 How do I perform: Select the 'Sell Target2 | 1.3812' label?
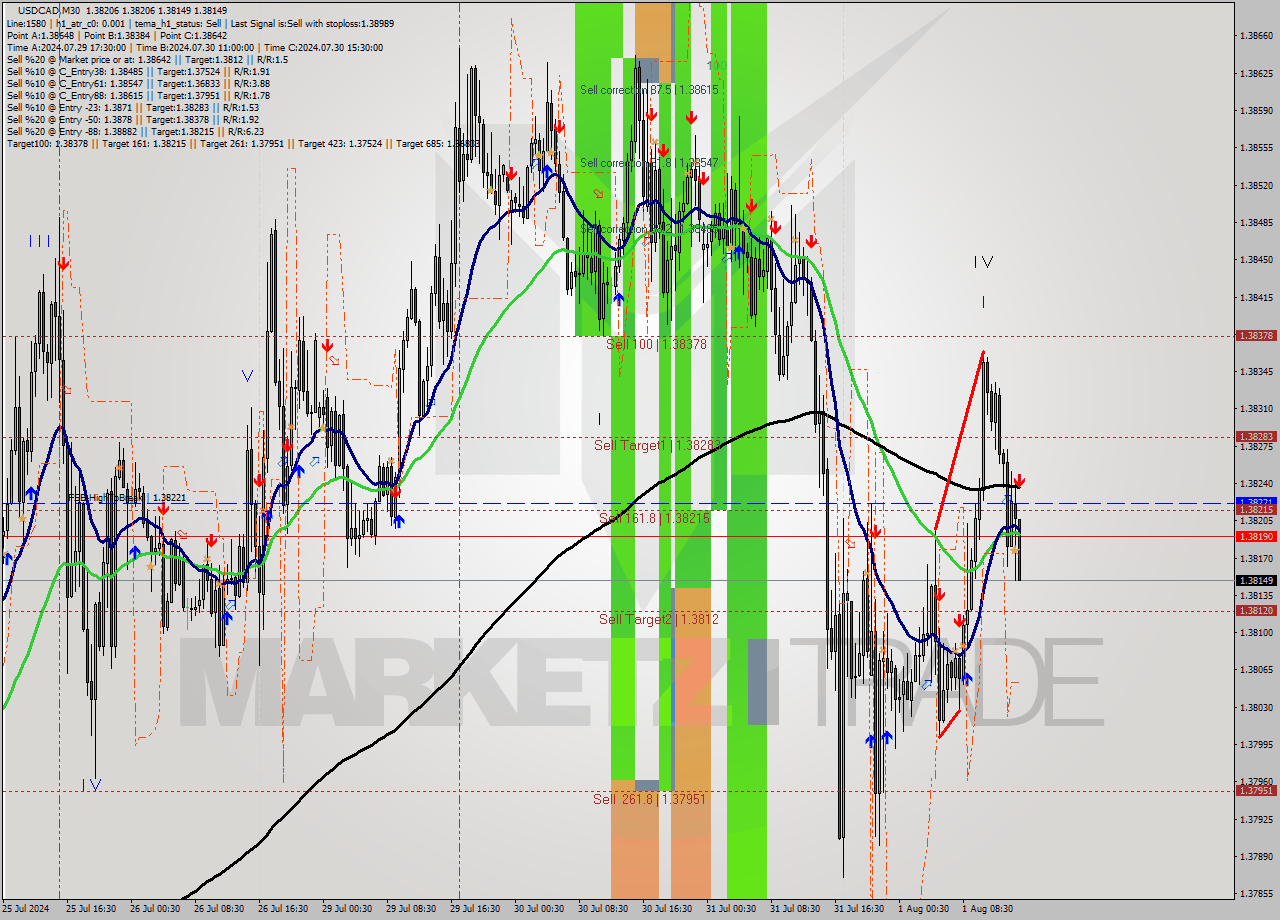point(659,619)
